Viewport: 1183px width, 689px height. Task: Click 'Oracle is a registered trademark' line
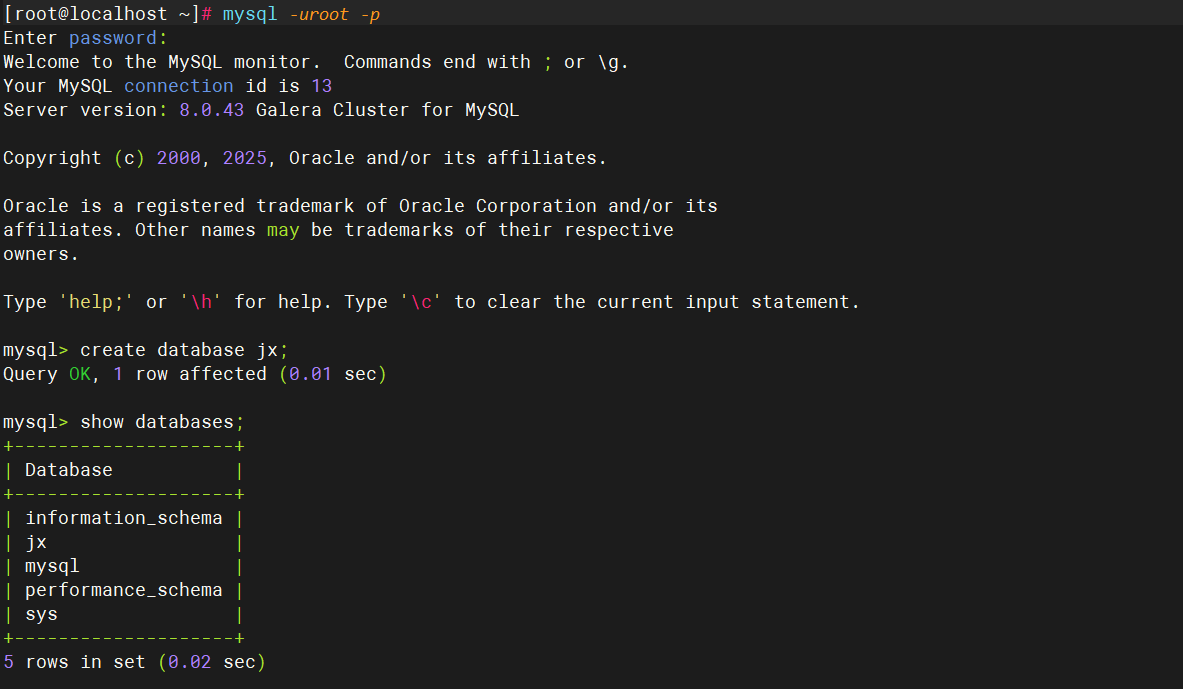360,206
